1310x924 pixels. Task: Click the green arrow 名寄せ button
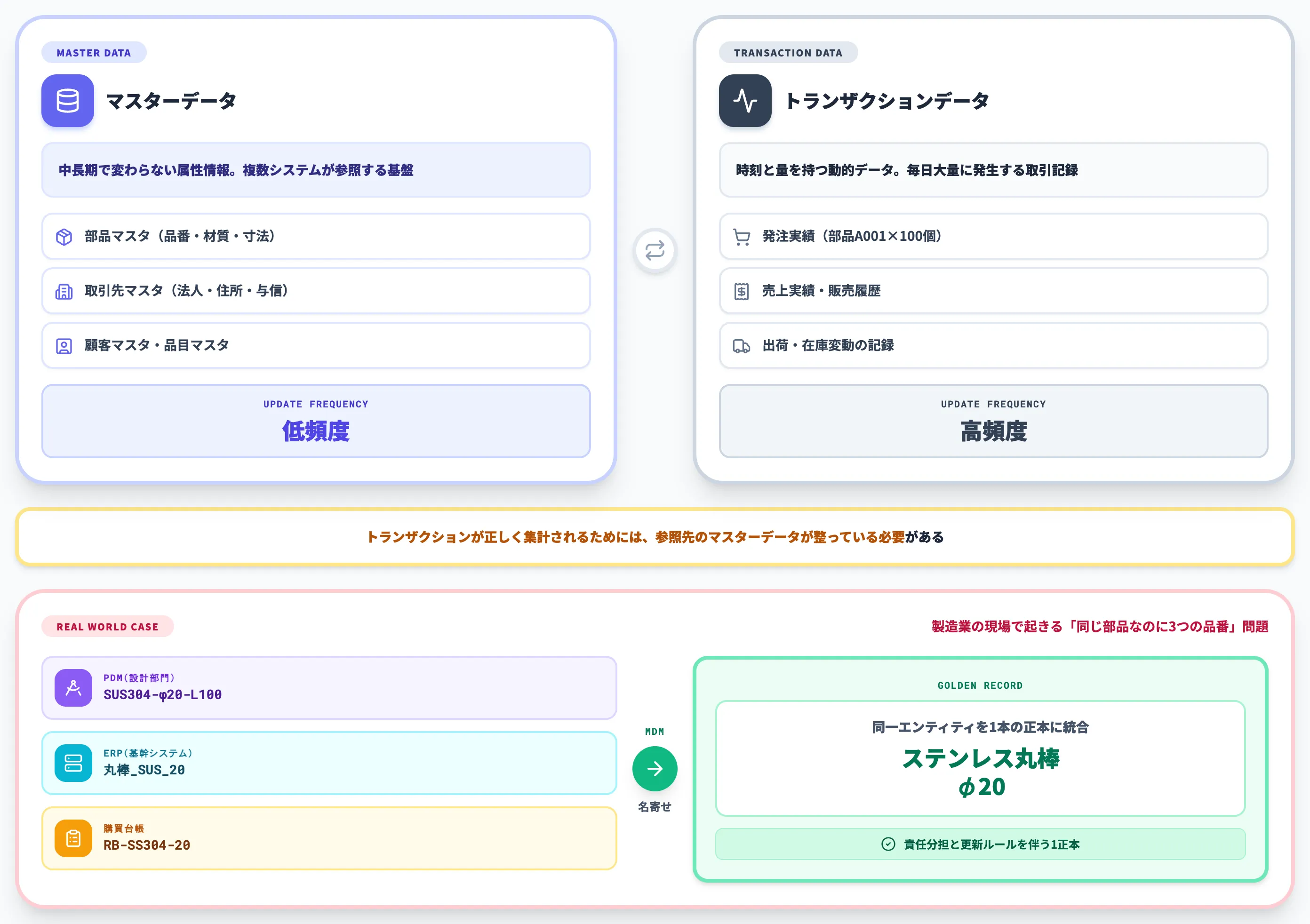[x=655, y=769]
